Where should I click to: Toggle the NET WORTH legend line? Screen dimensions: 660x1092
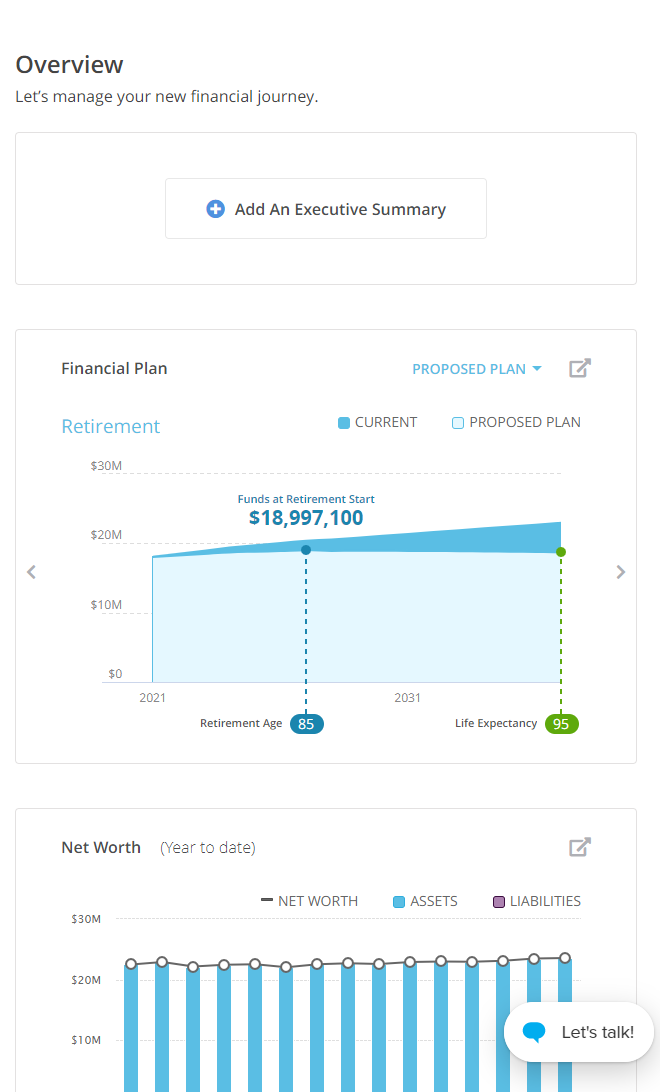[309, 901]
